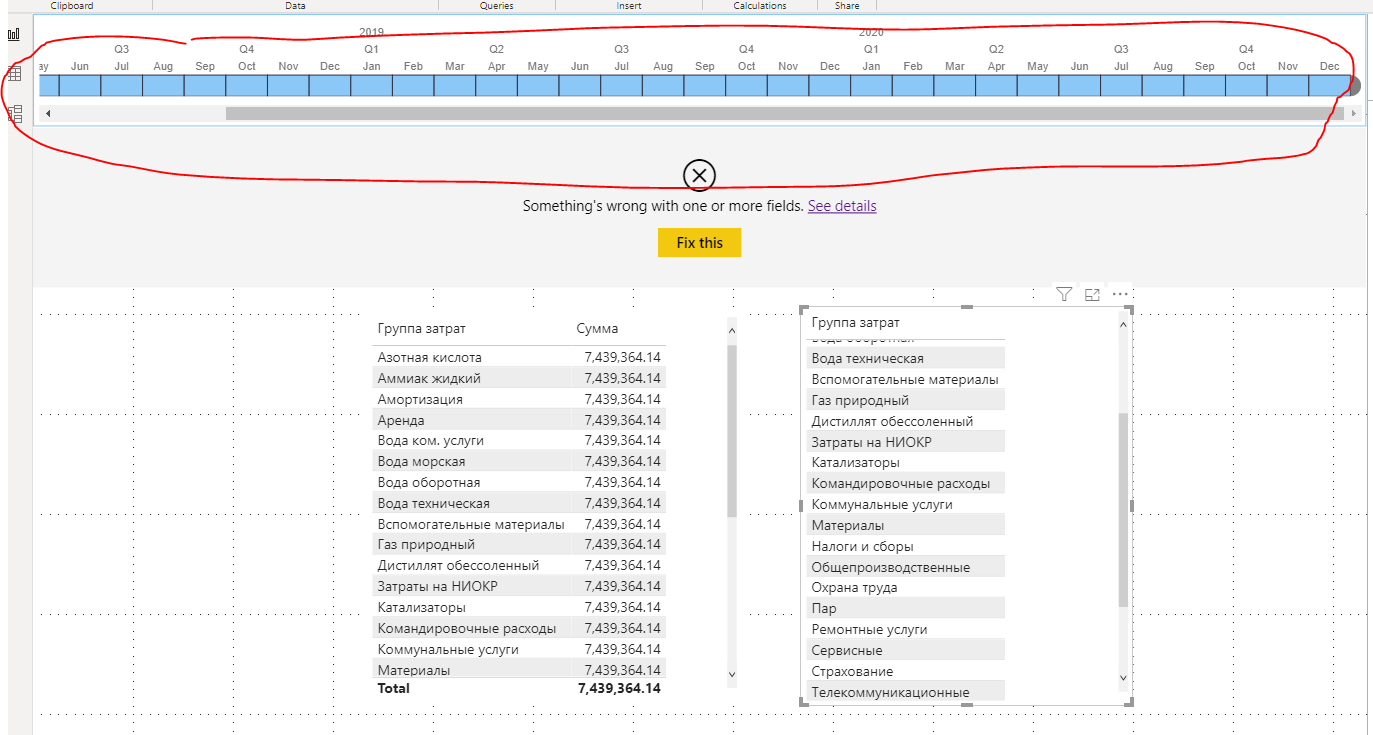Viewport: 1373px width, 735px height.
Task: Click scroll-up arrow of the Сумма table
Action: (731, 330)
